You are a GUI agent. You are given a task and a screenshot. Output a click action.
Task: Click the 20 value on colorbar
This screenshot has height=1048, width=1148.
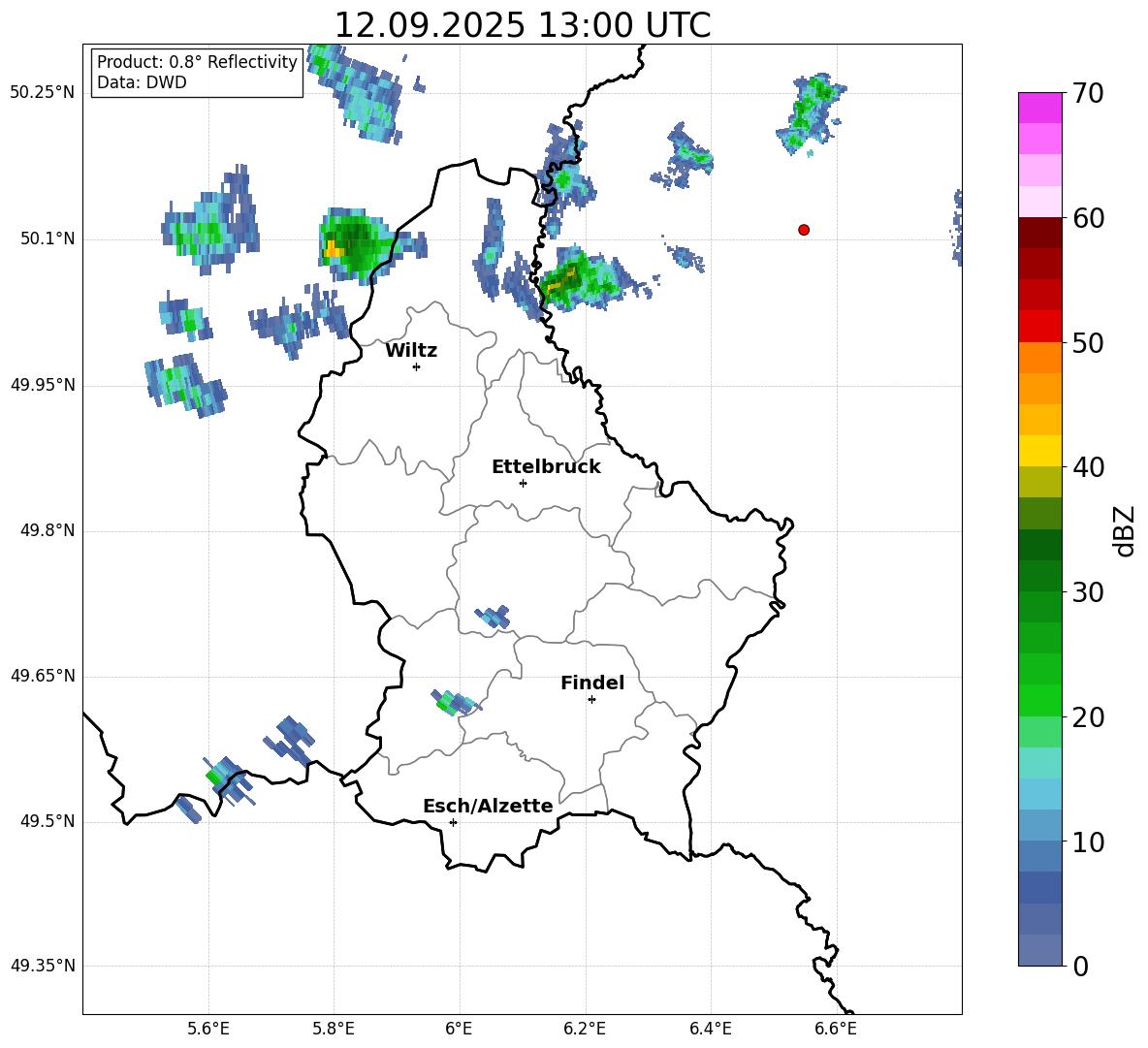(x=1088, y=717)
